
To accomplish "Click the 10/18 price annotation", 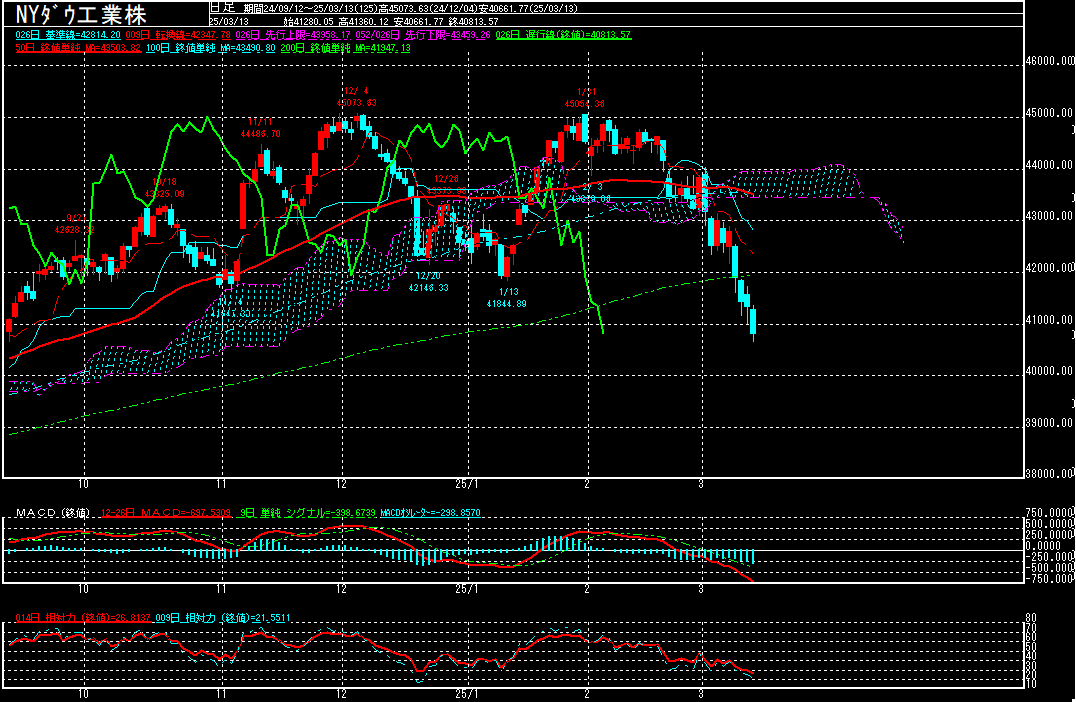I will [164, 188].
